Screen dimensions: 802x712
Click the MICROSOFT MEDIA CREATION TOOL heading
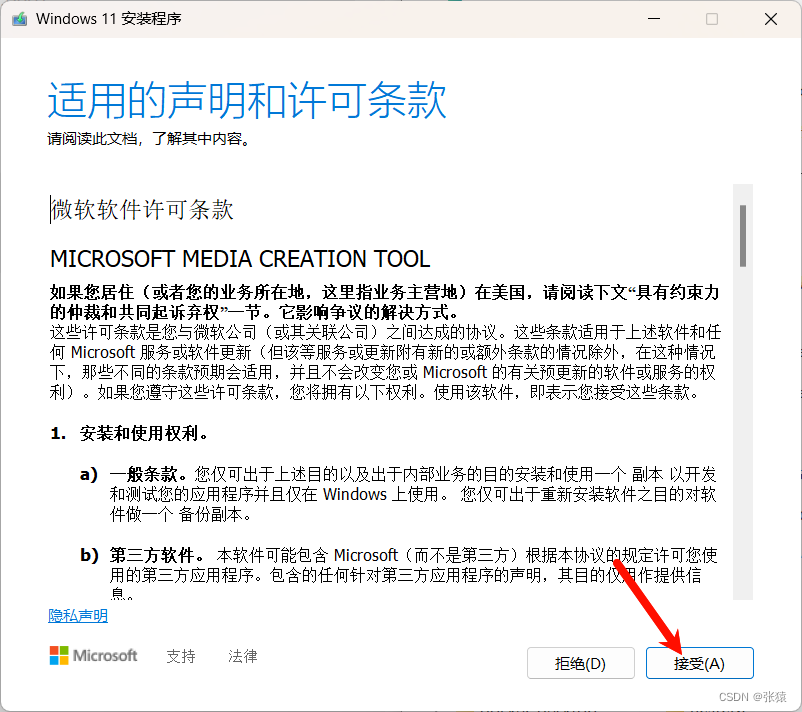pos(240,259)
